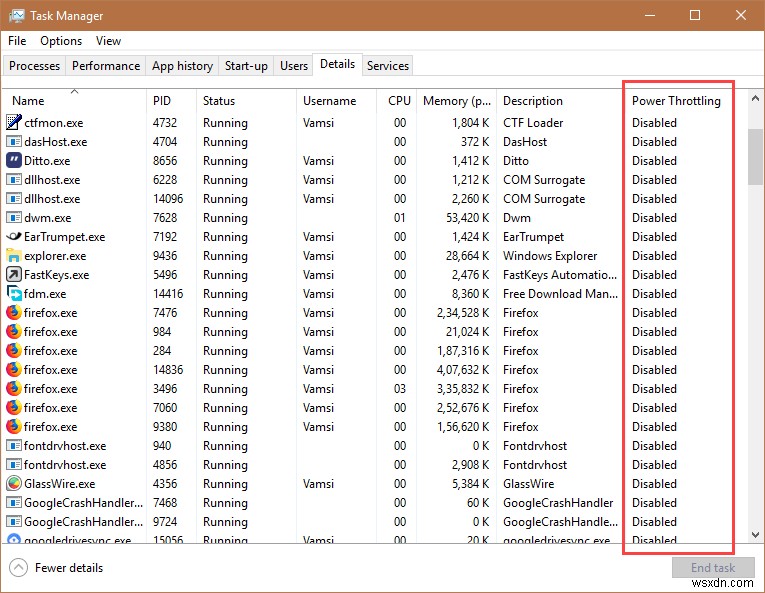This screenshot has width=765, height=593.
Task: Switch to the App history tab
Action: point(182,65)
